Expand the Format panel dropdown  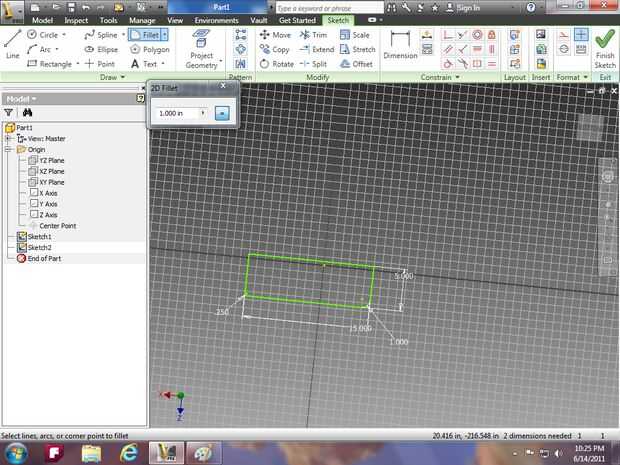[x=586, y=77]
